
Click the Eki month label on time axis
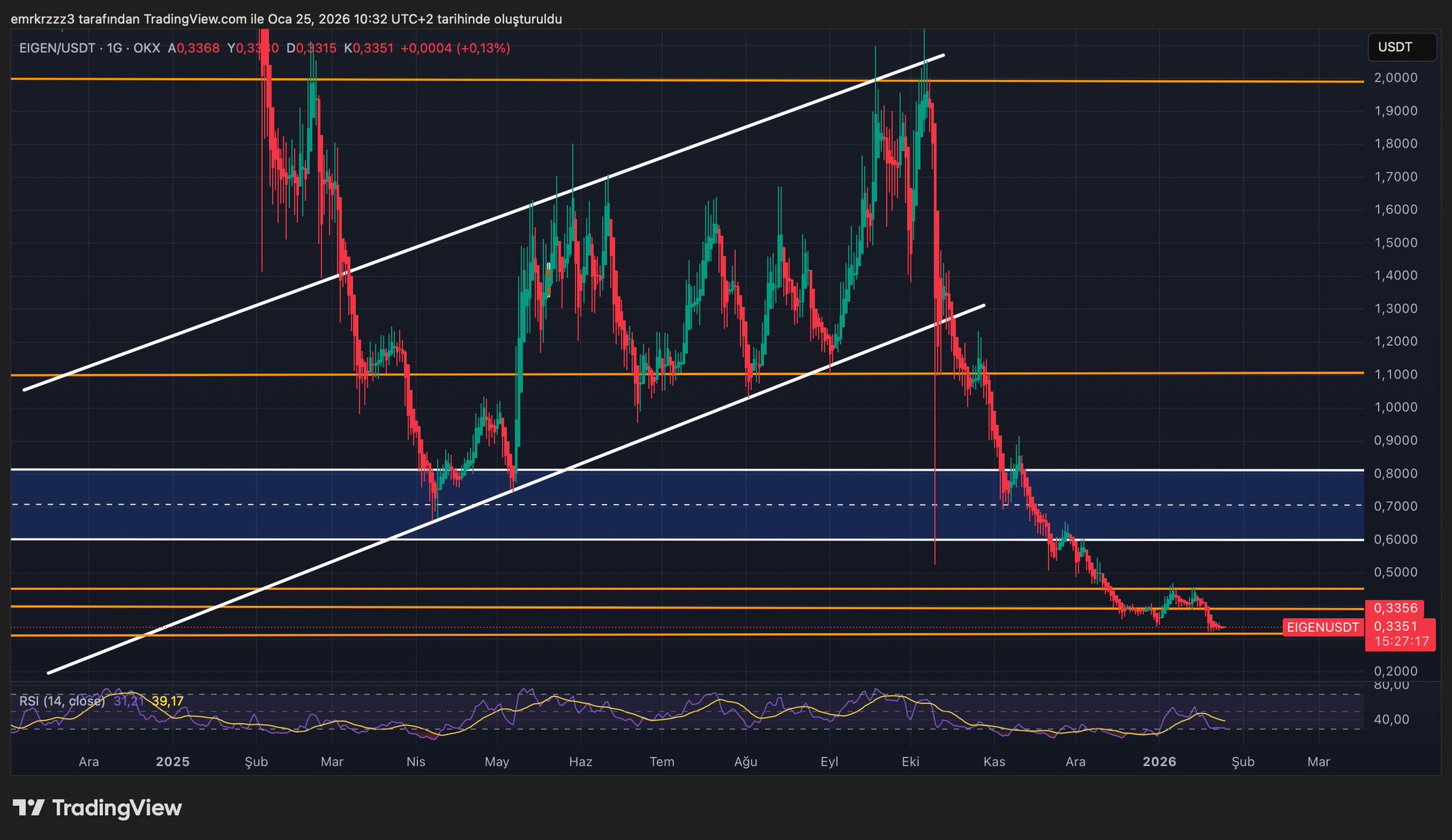(910, 762)
